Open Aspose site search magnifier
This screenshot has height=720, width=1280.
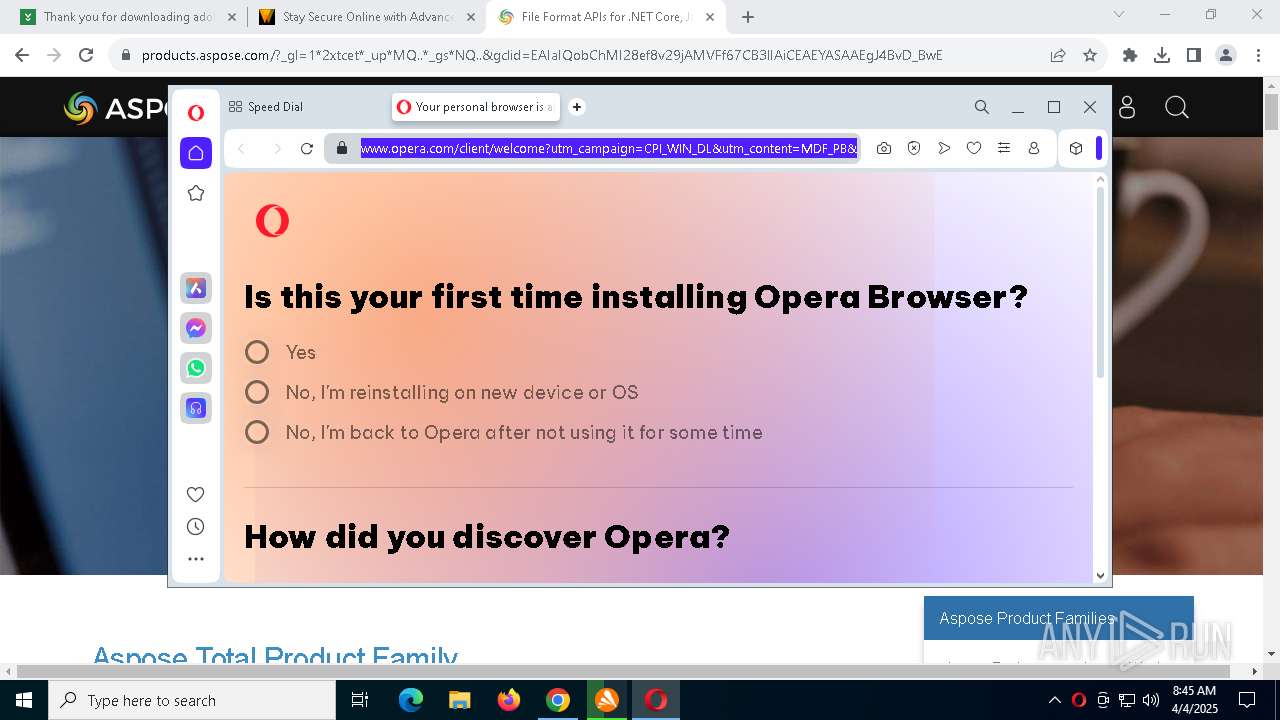pyautogui.click(x=1177, y=107)
